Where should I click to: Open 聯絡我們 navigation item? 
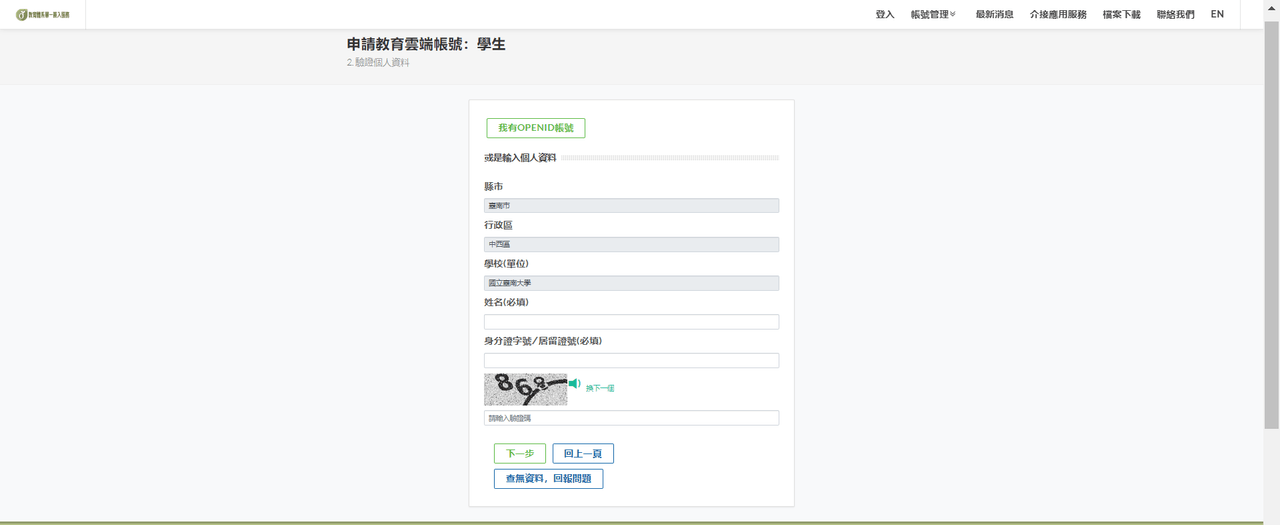[x=1175, y=14]
